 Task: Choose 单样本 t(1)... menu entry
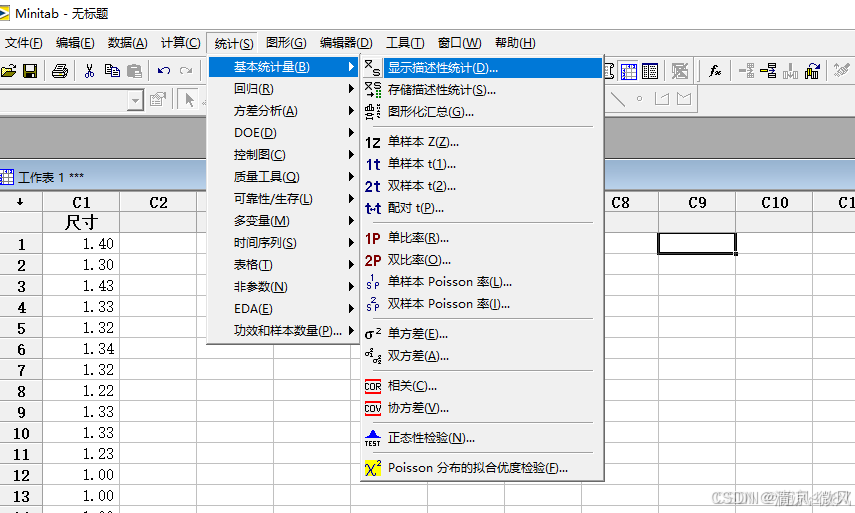point(482,164)
